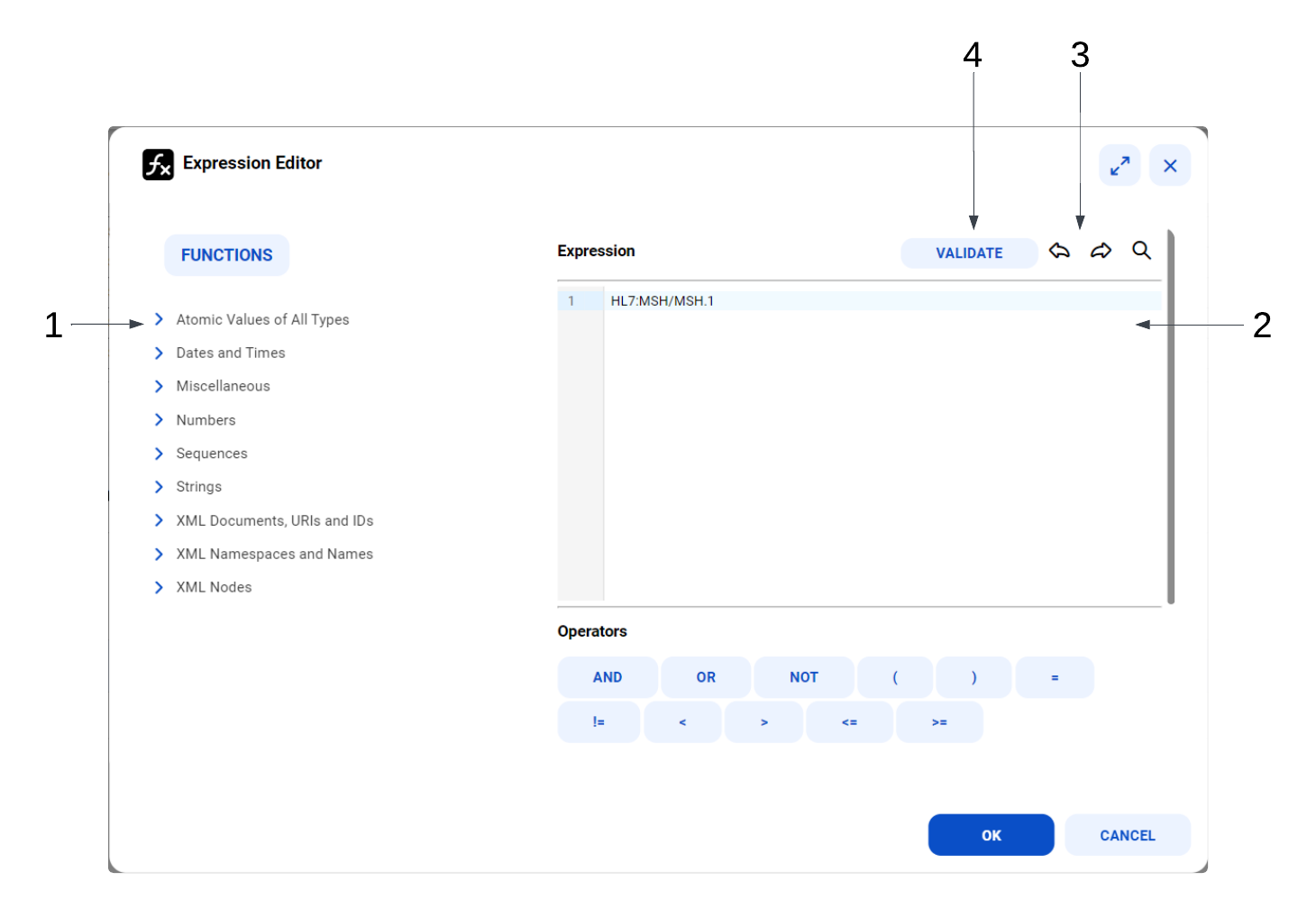
Task: Click the undo arrow icon
Action: pyautogui.click(x=1059, y=251)
